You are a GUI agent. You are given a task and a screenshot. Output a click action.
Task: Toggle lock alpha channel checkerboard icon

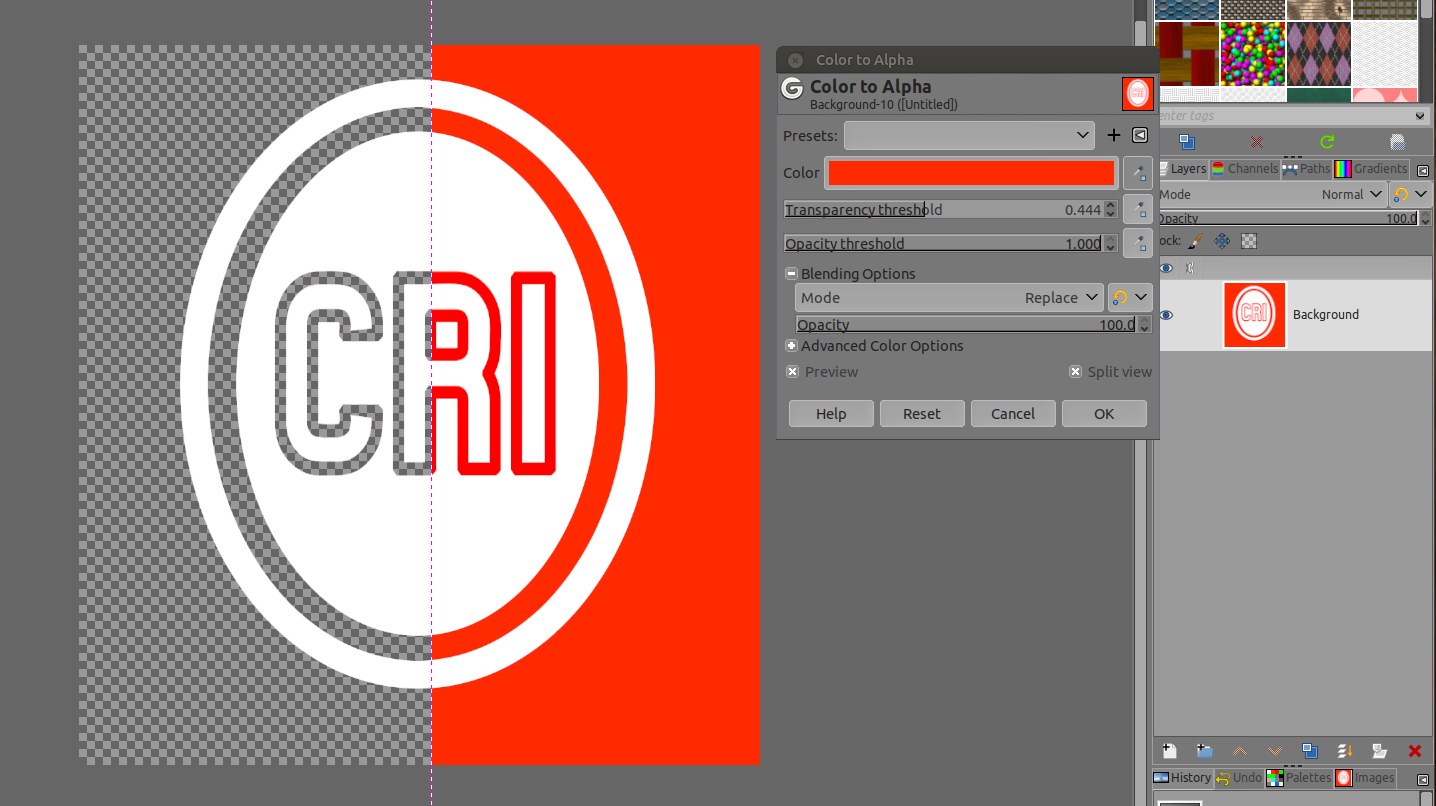click(x=1249, y=241)
